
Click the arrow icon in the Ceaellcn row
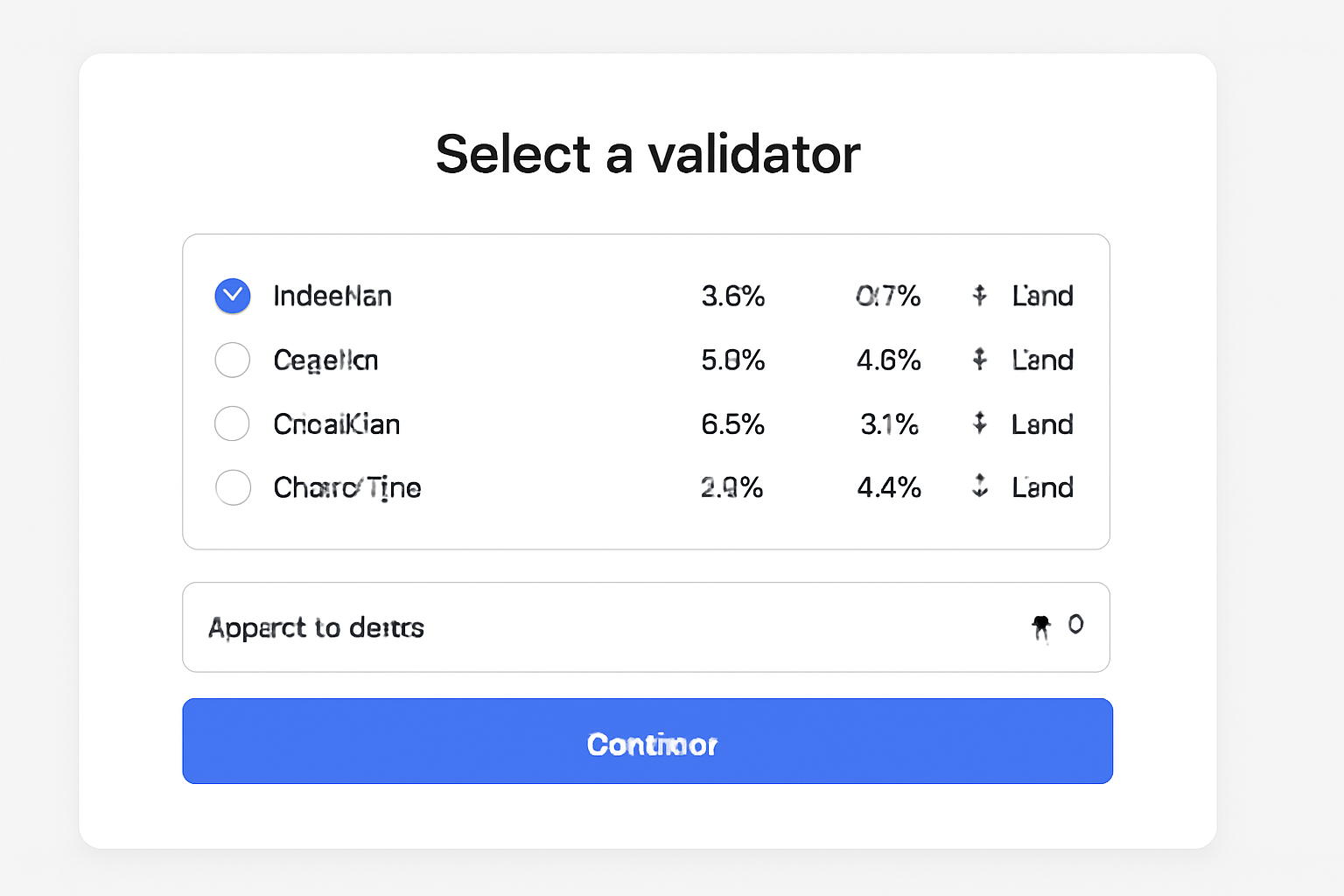tap(980, 360)
